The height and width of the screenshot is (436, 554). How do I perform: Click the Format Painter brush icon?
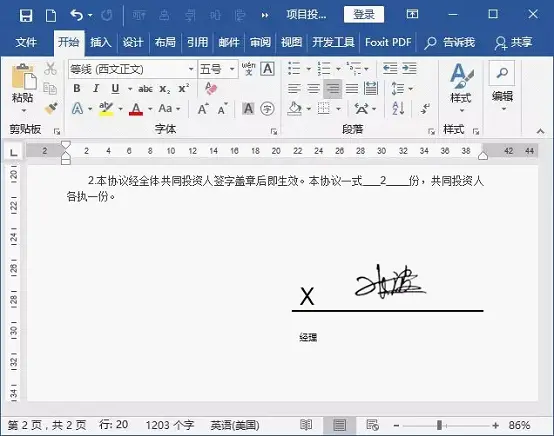pos(51,108)
